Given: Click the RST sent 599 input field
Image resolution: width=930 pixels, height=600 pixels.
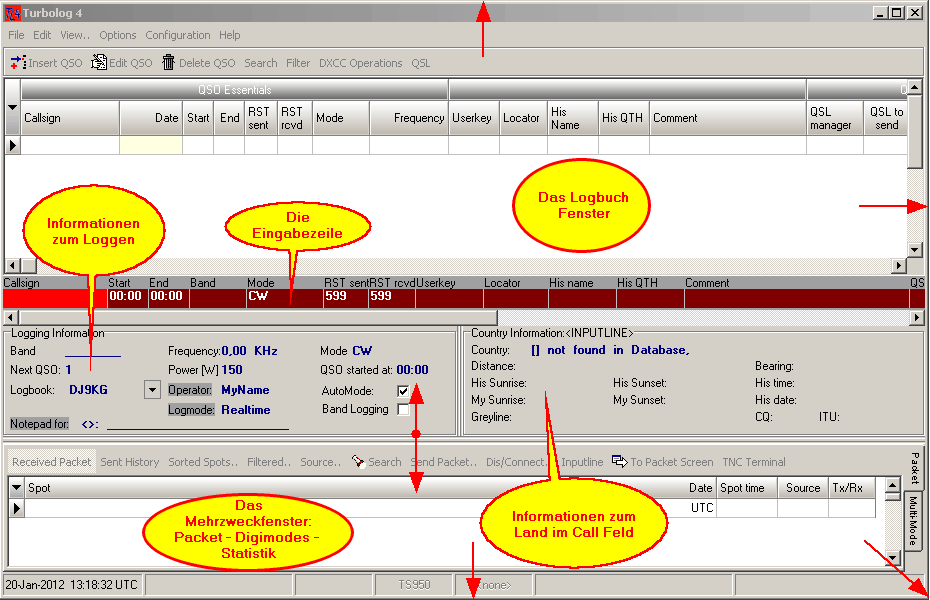Looking at the screenshot, I should click(346, 298).
